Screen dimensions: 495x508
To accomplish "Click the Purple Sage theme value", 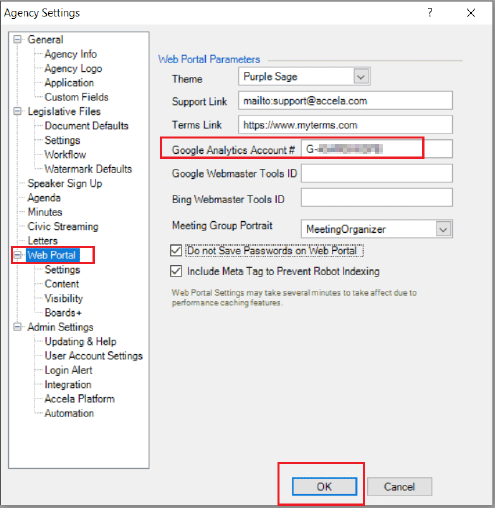I will [x=270, y=77].
